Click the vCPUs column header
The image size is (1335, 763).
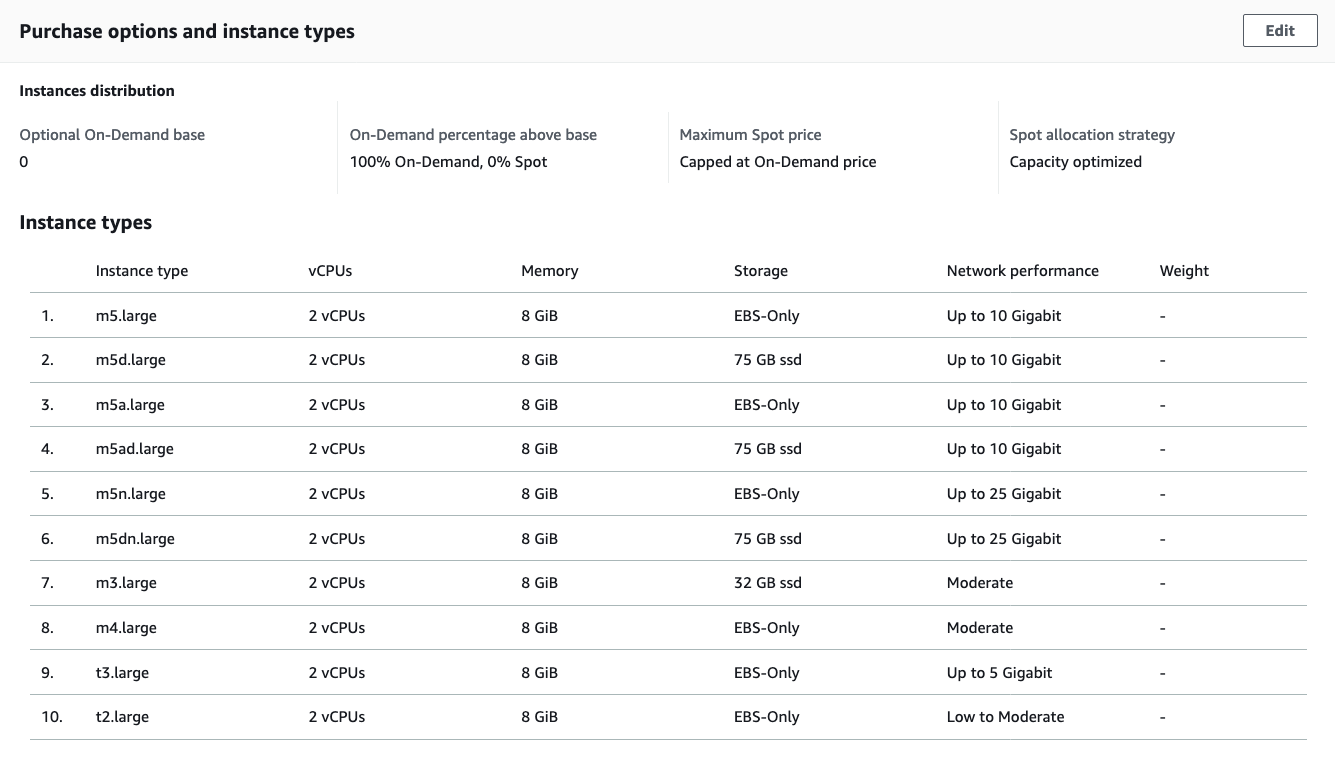pyautogui.click(x=330, y=271)
